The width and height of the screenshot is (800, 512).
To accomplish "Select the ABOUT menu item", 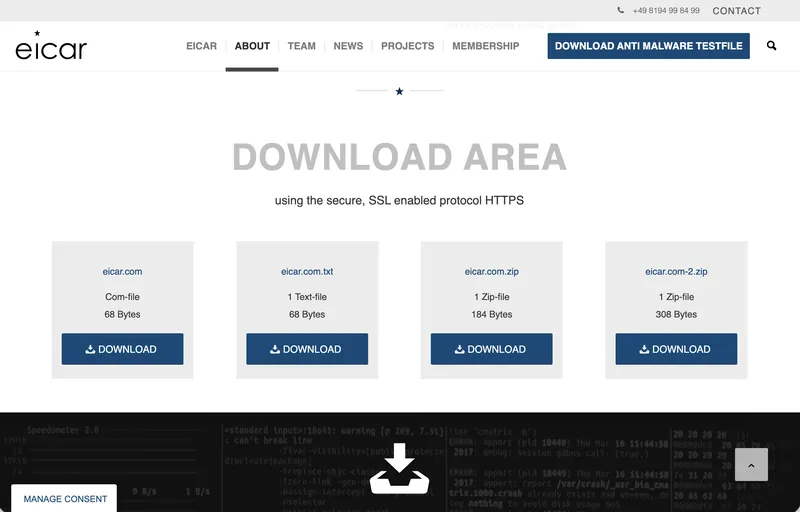I will [252, 46].
